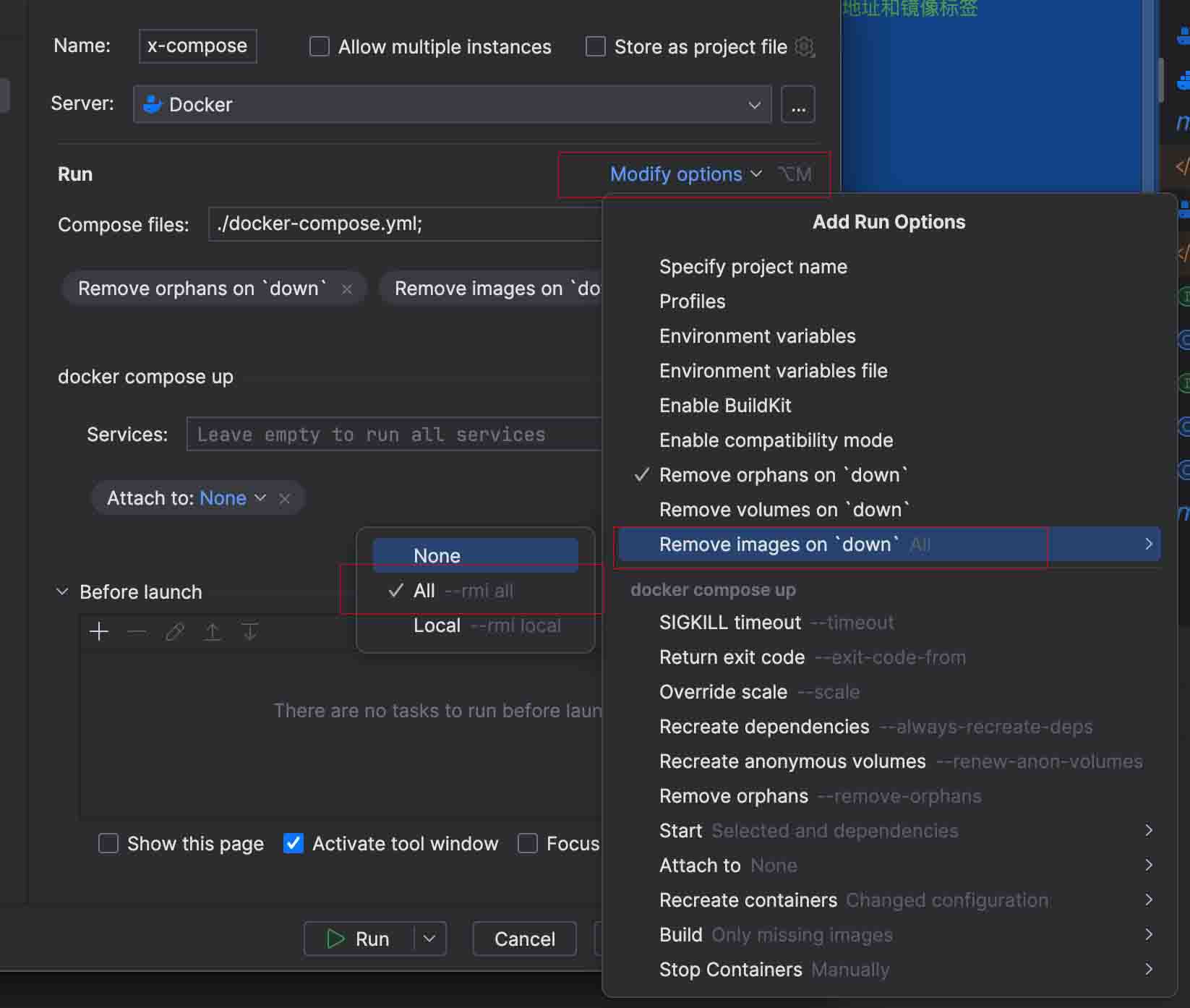Click the minus remove icon in Before launch
Screen dimensions: 1190x1008
click(137, 632)
